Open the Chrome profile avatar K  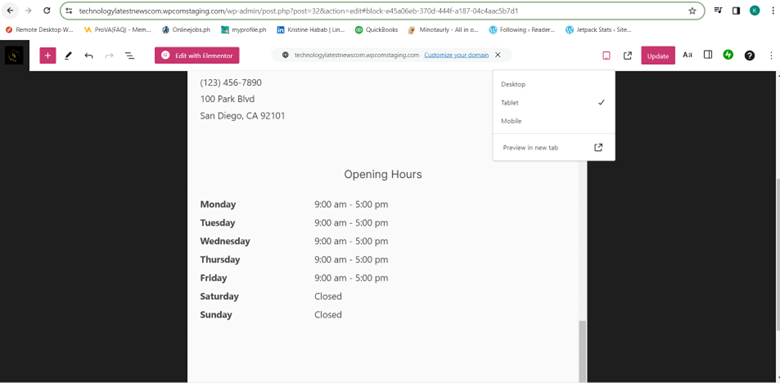pyautogui.click(x=755, y=10)
